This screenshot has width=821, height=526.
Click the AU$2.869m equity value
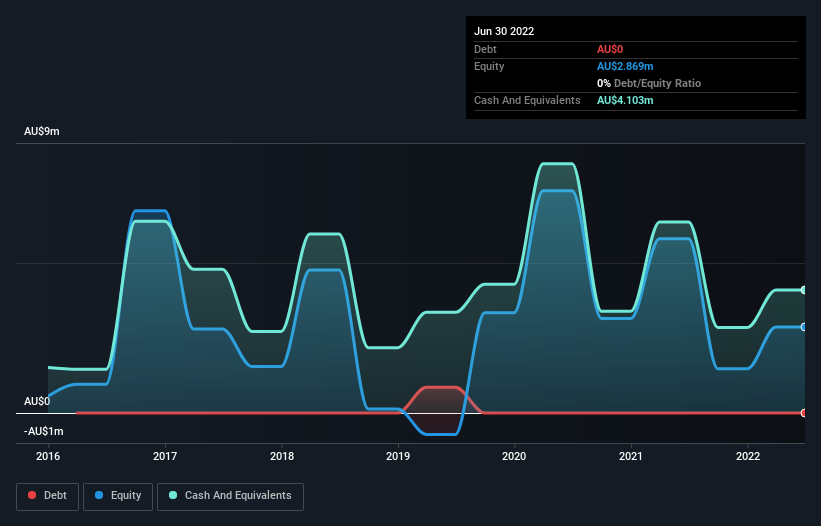(x=625, y=66)
